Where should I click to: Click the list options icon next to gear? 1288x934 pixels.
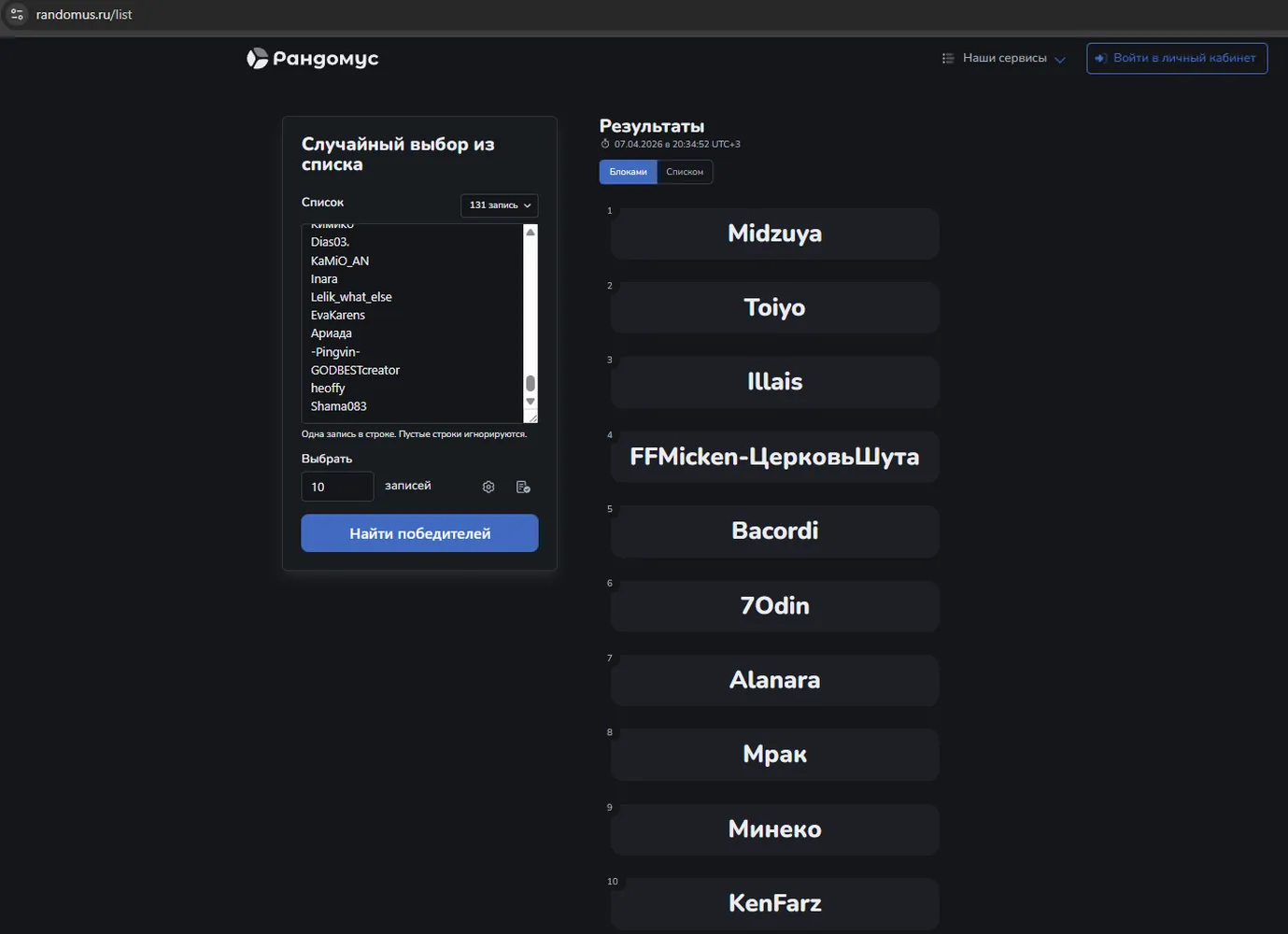point(523,487)
